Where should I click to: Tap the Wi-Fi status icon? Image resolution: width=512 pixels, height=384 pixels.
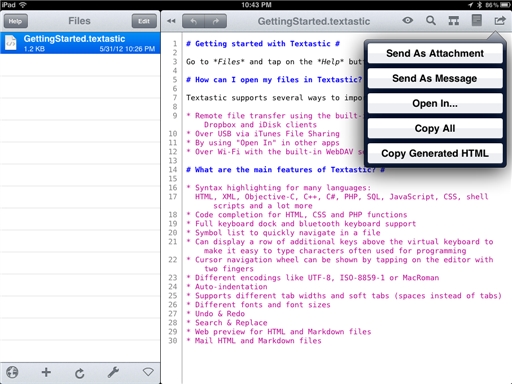click(x=23, y=5)
